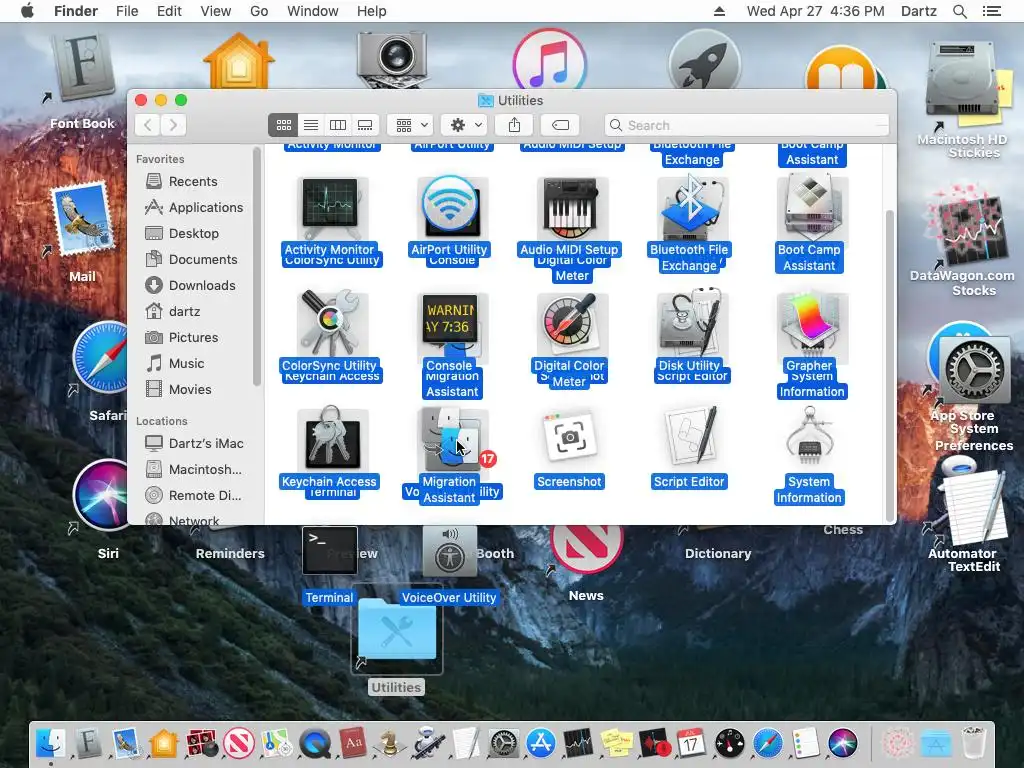Screen dimensions: 1024x768
Task: Switch to icon view
Action: click(x=283, y=125)
